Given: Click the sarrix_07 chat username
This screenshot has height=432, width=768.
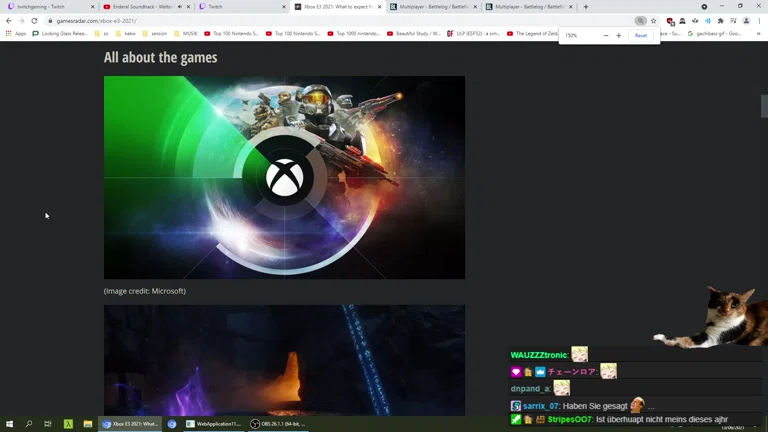Looking at the screenshot, I should tap(541, 406).
